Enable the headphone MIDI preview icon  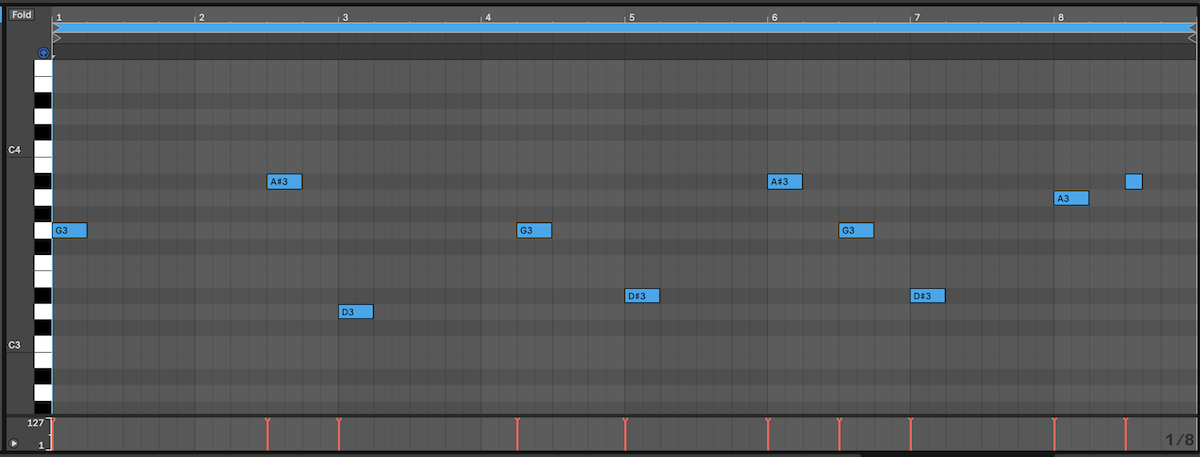(x=43, y=53)
